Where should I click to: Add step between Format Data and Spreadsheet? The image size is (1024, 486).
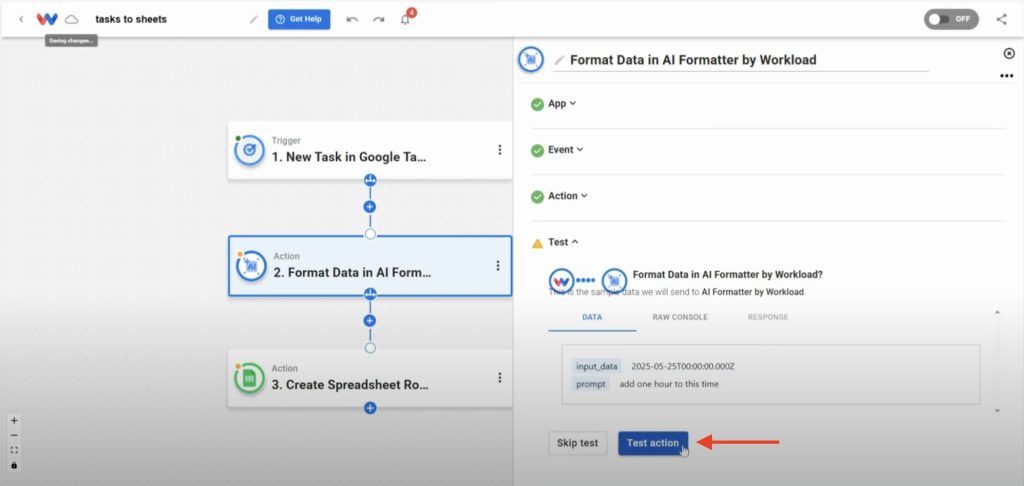(x=370, y=321)
